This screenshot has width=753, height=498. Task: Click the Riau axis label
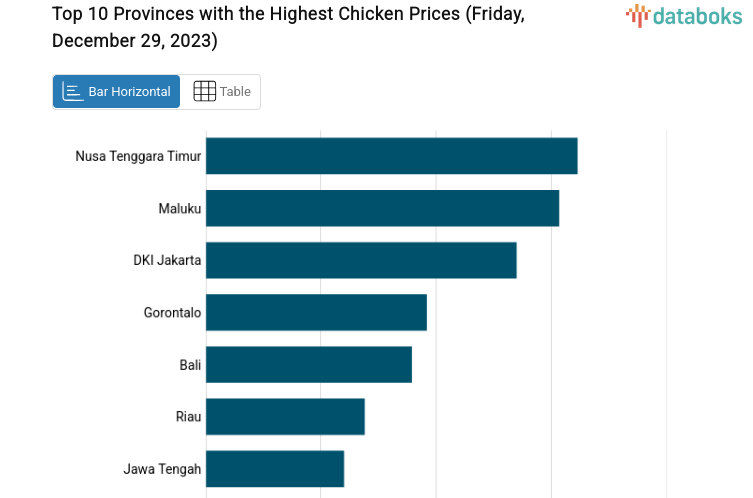188,416
